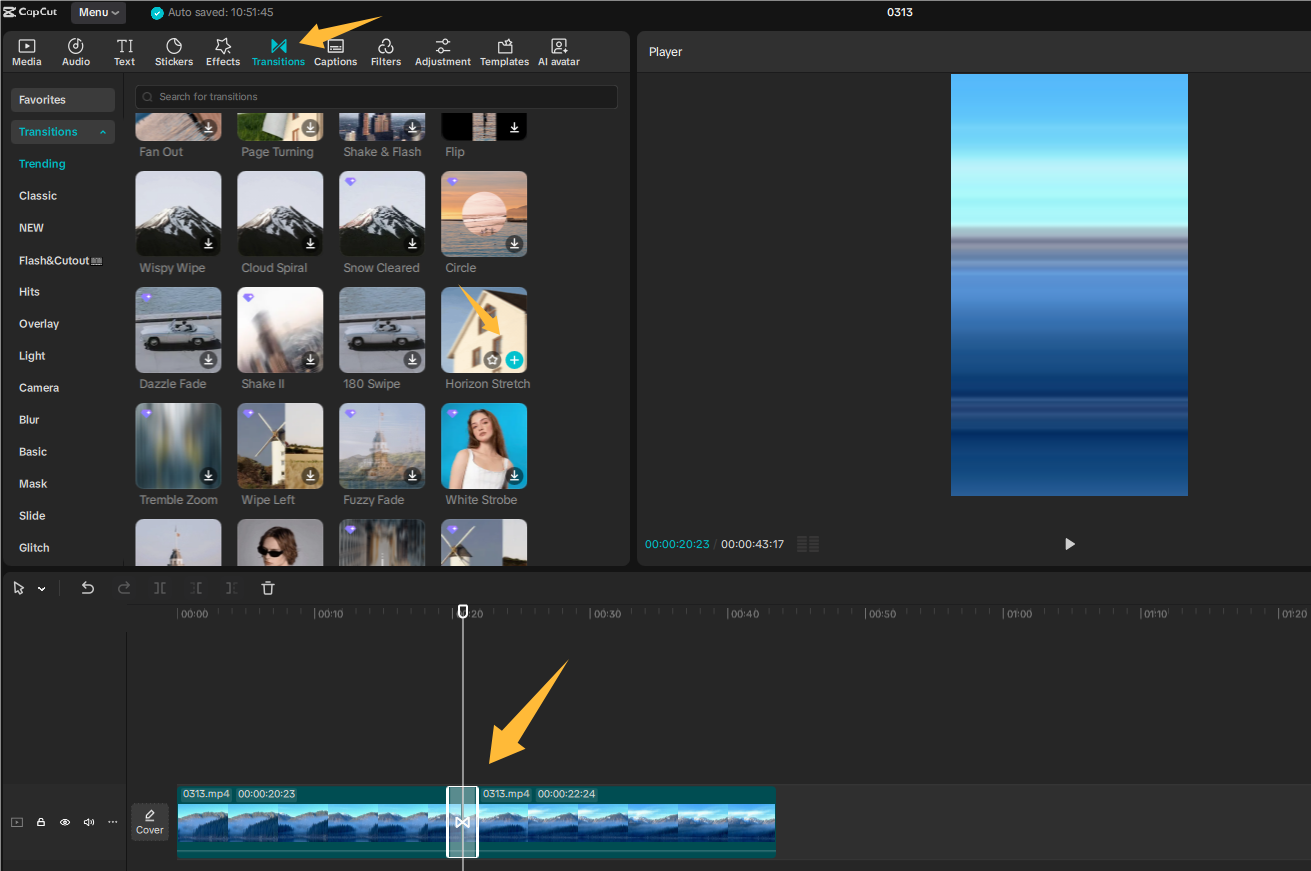Open the Templates panel
Viewport: 1311px width, 871px height.
pos(504,51)
